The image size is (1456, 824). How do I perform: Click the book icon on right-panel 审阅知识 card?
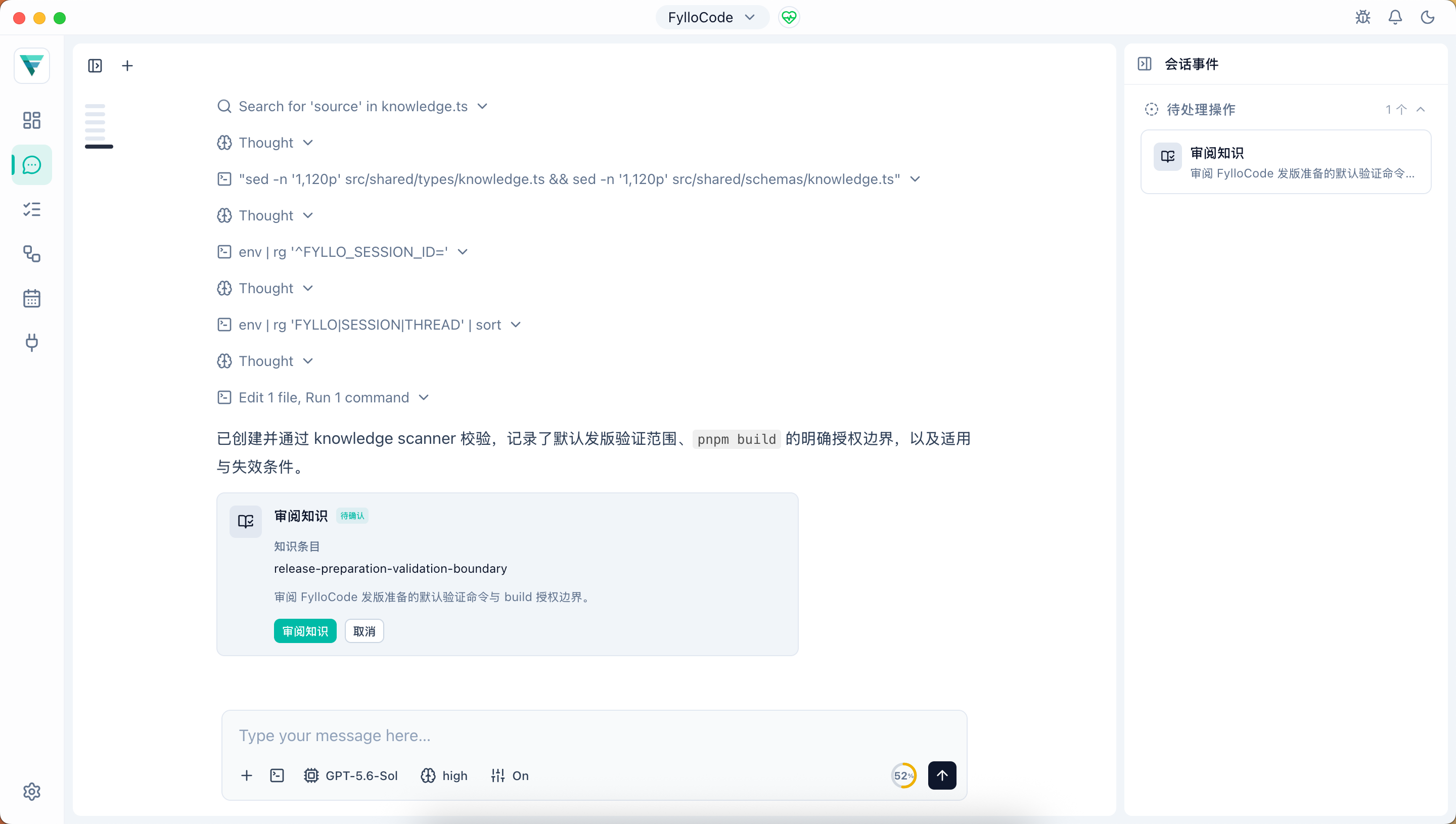[x=1167, y=157]
